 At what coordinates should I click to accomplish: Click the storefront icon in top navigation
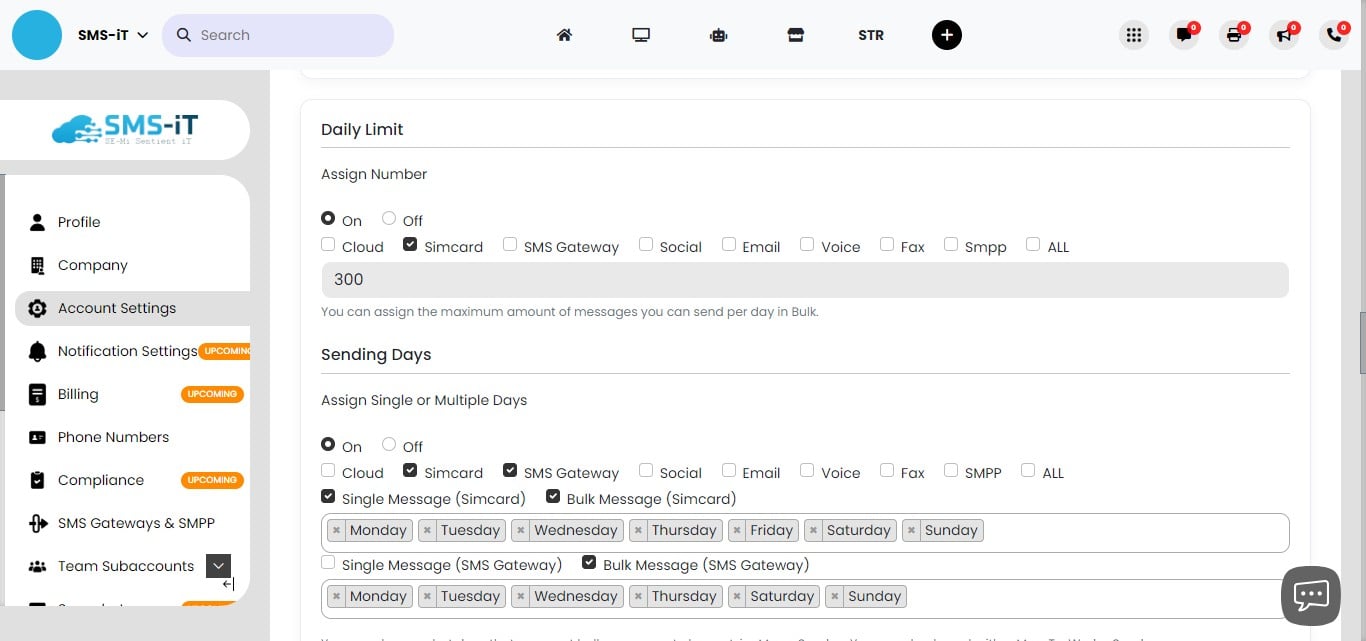pos(795,34)
